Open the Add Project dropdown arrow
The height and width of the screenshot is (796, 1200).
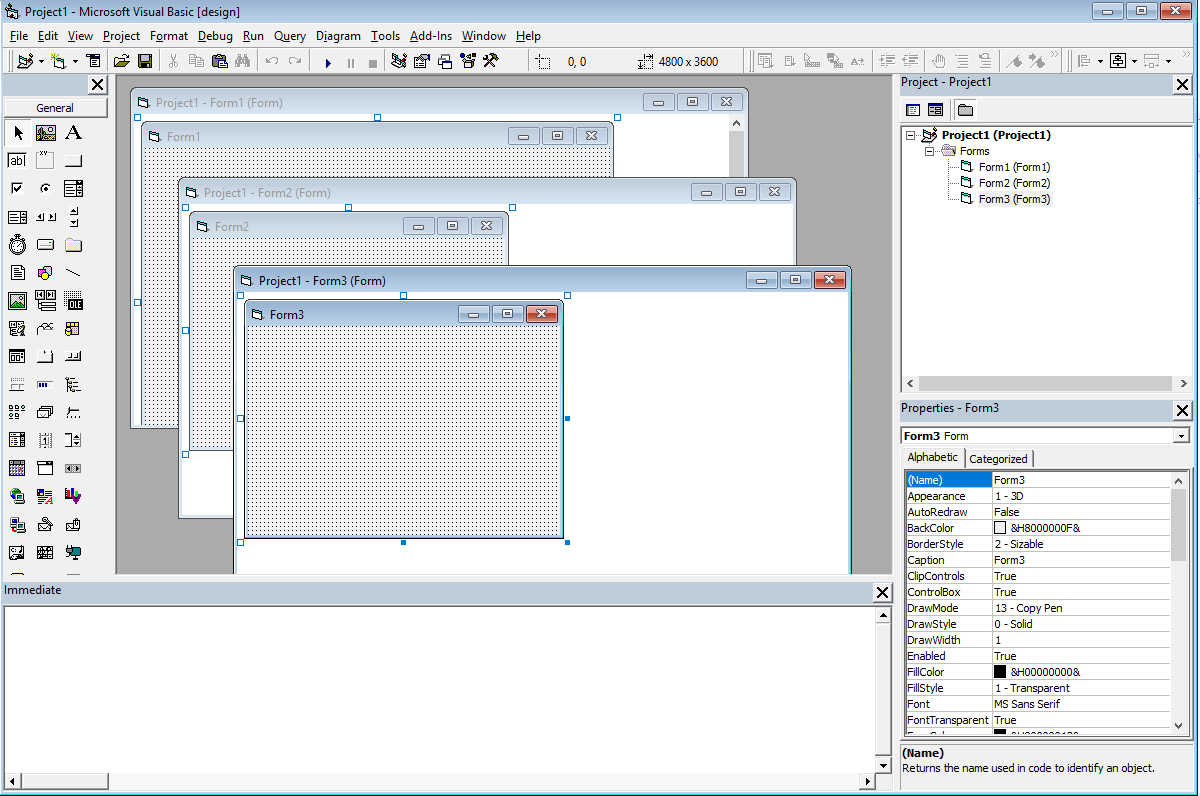pos(40,62)
